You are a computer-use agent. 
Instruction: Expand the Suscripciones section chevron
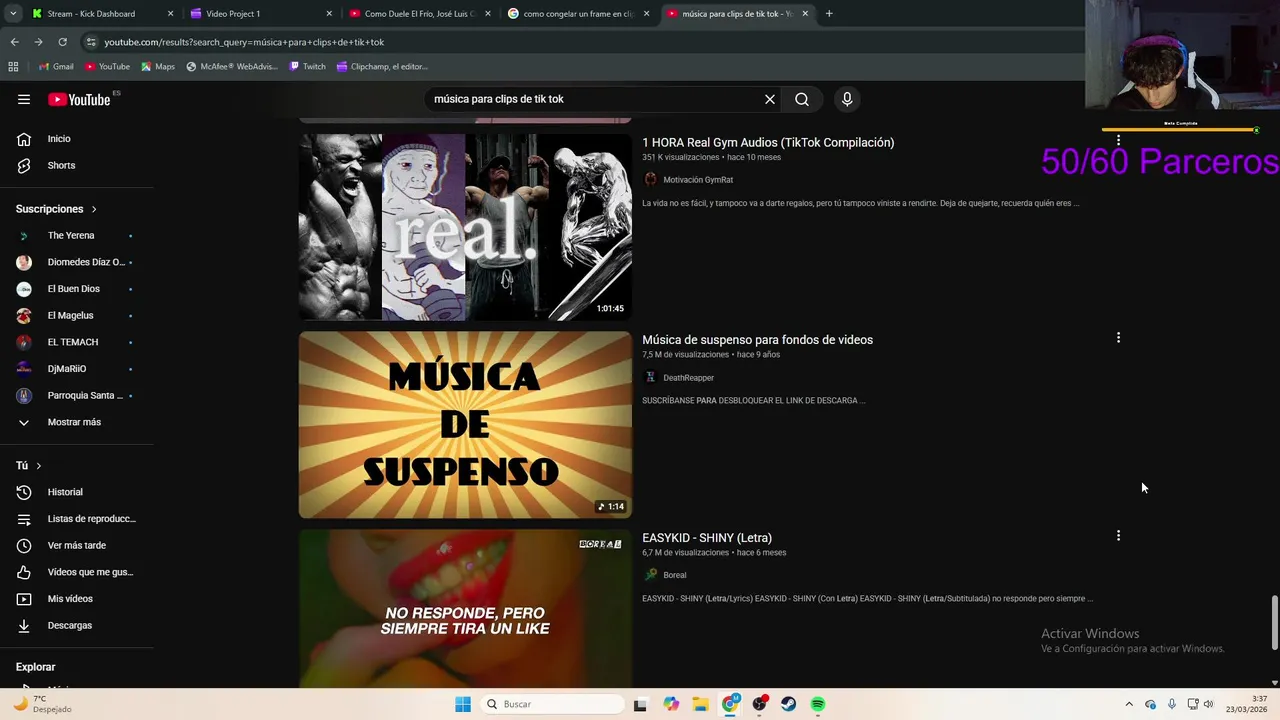(94, 209)
